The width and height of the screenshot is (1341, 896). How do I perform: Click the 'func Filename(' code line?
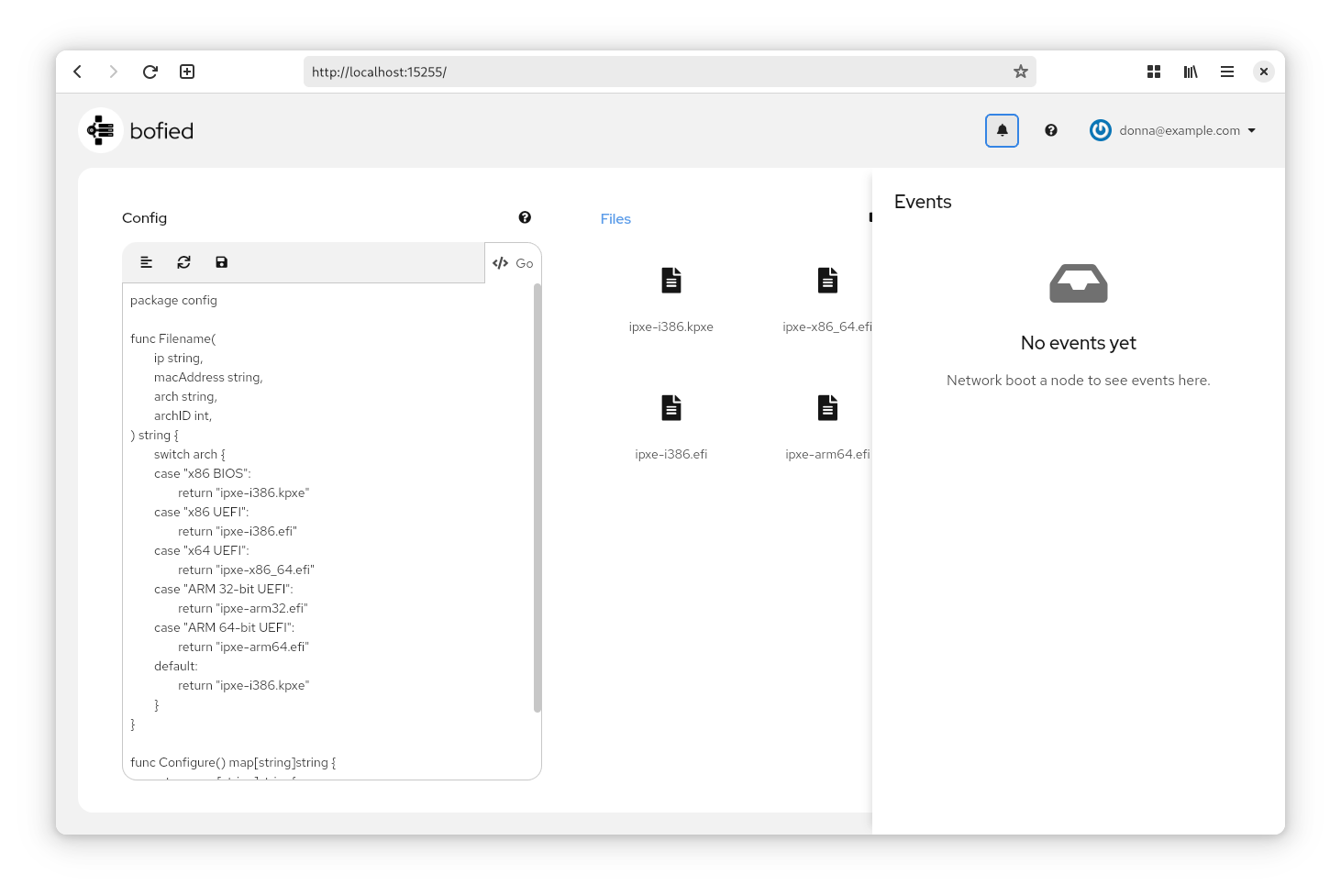(x=173, y=339)
